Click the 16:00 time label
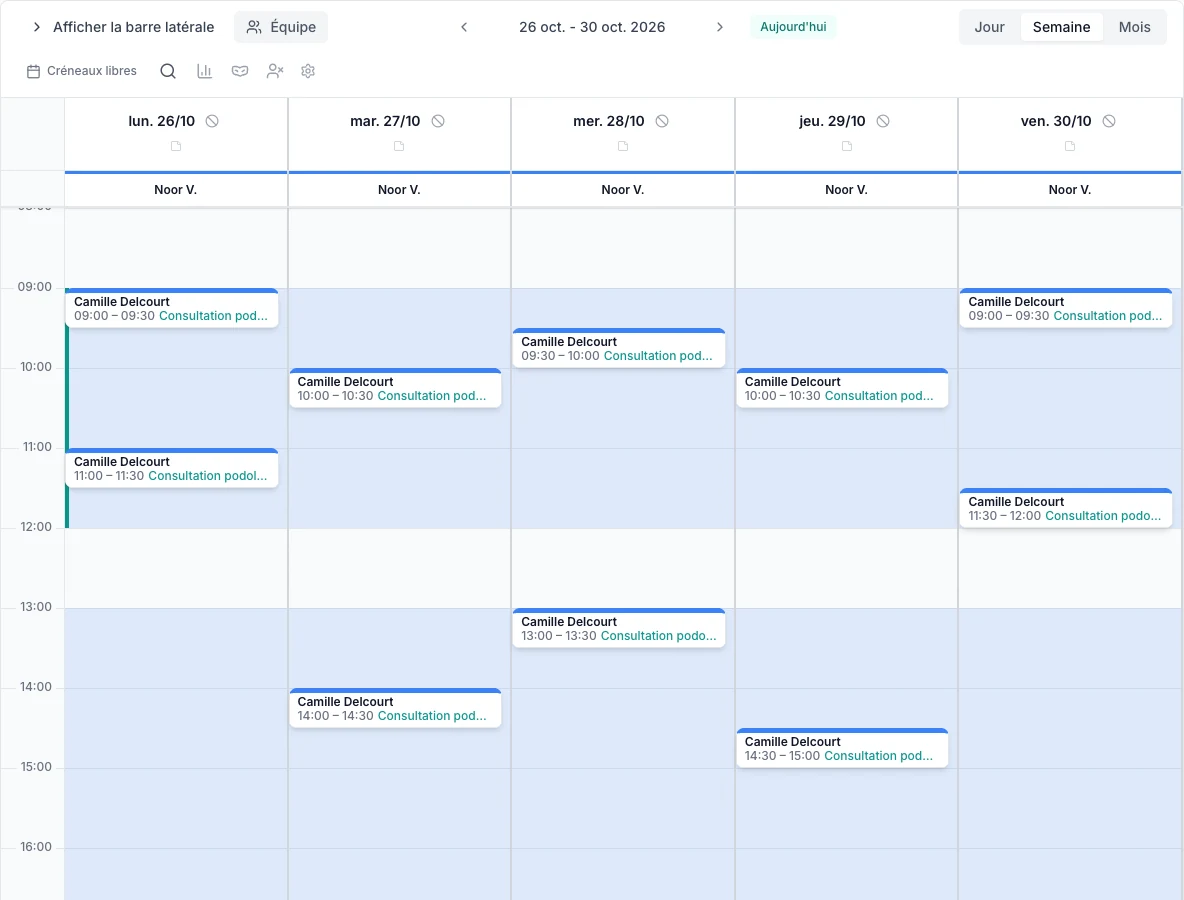The image size is (1184, 900). [x=35, y=847]
